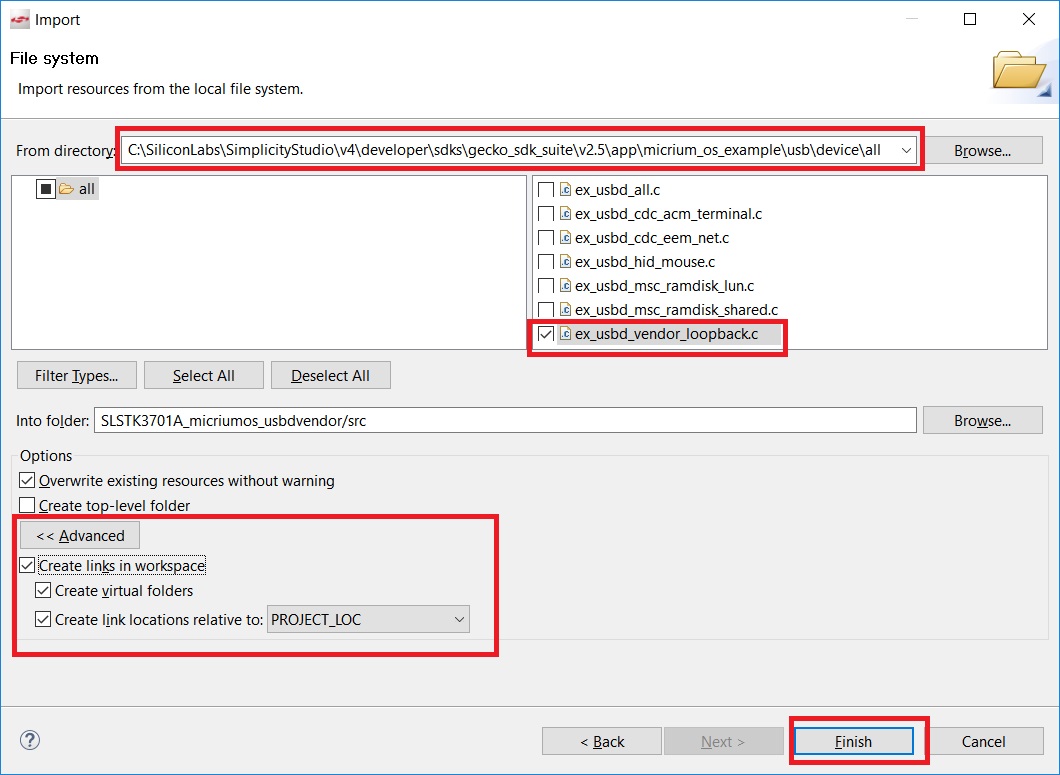Open the PROJECT_LOC relative location dropdown

[x=459, y=620]
